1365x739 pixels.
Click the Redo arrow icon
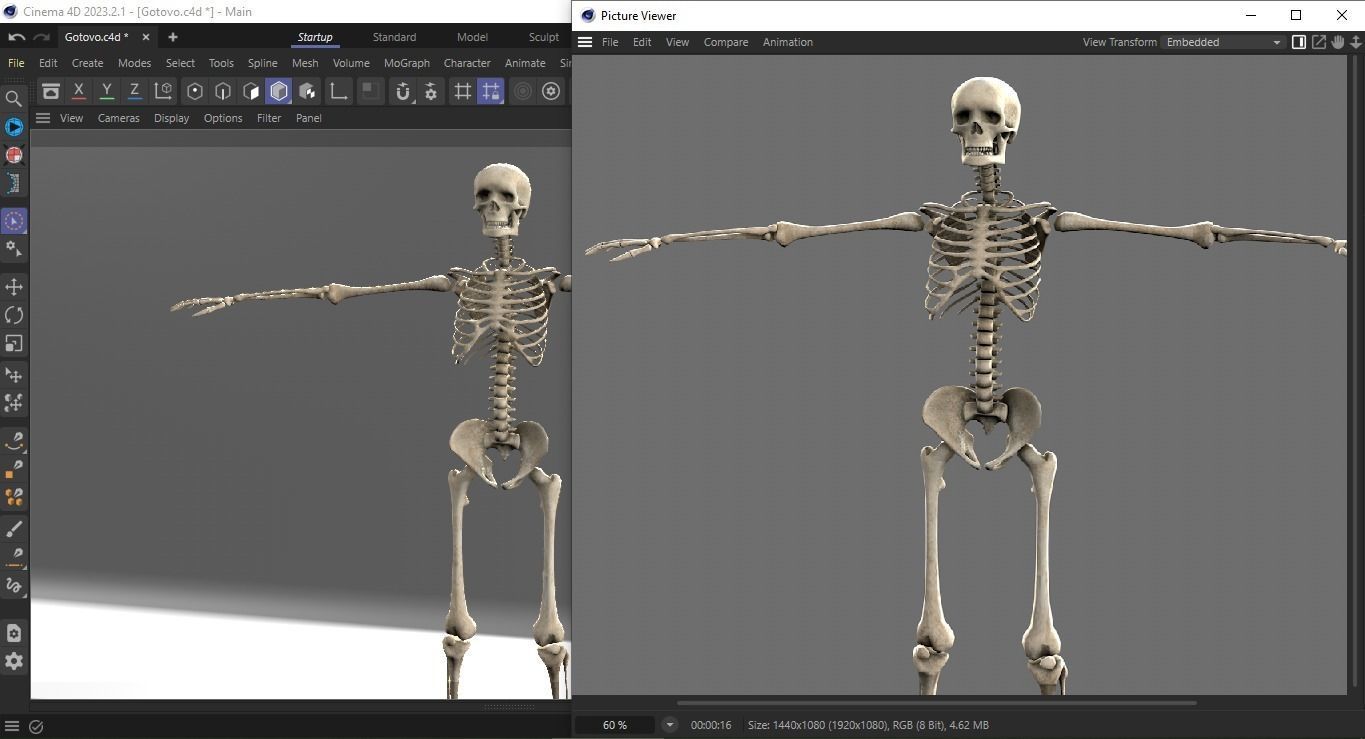(x=41, y=37)
